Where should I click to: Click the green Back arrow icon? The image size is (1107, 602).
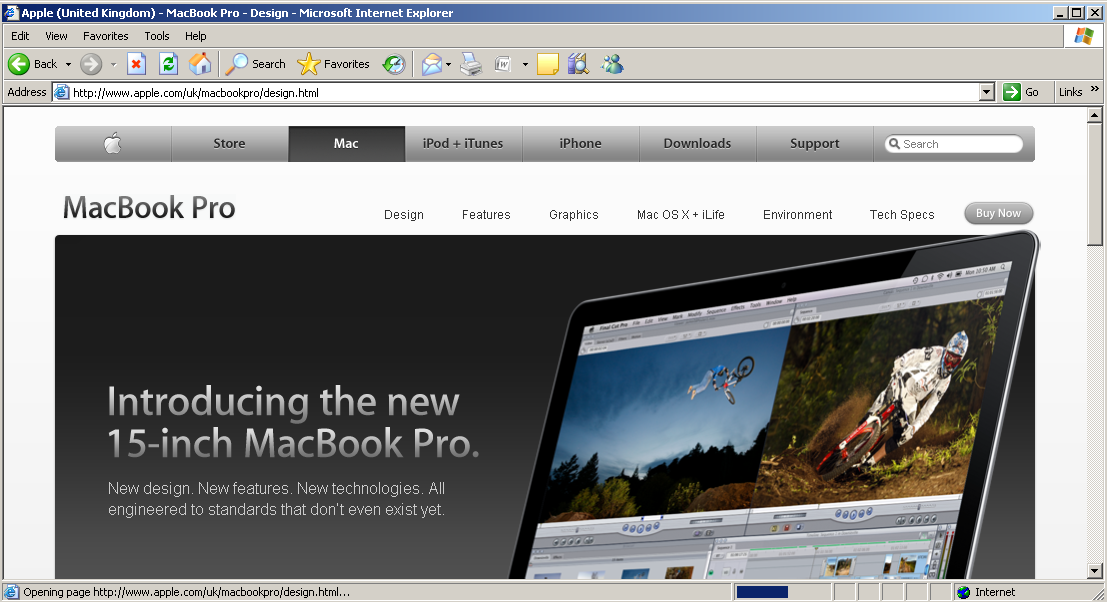click(19, 64)
